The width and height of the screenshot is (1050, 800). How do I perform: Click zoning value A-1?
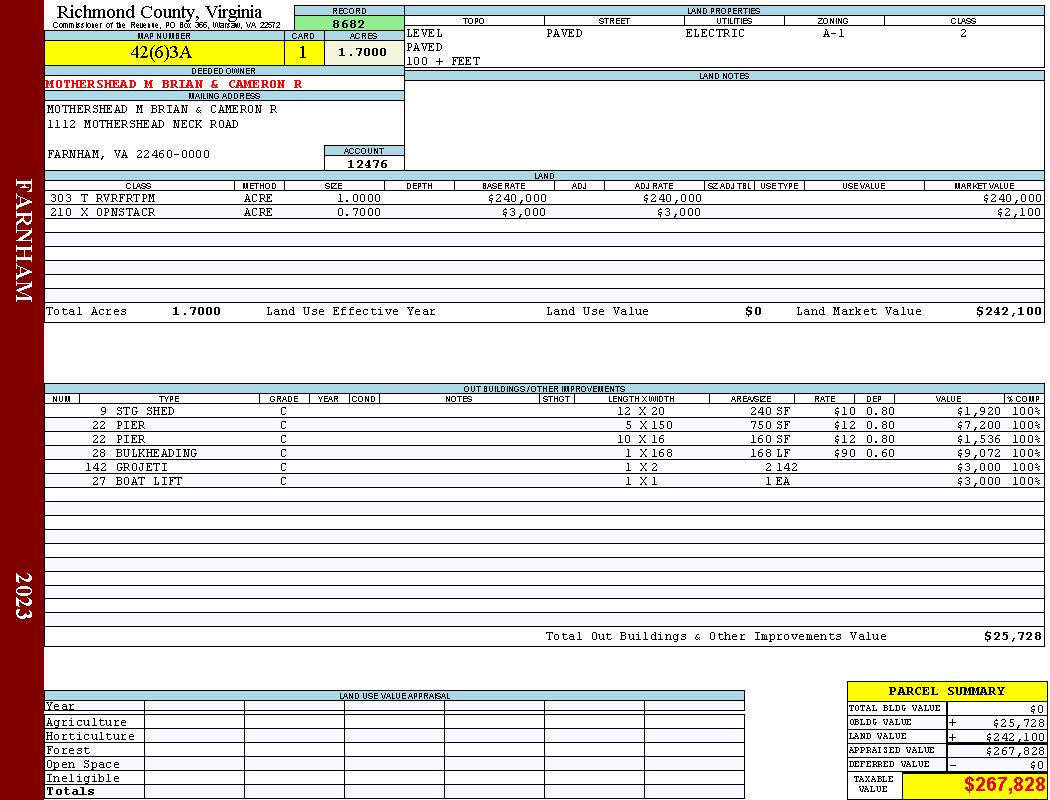834,33
